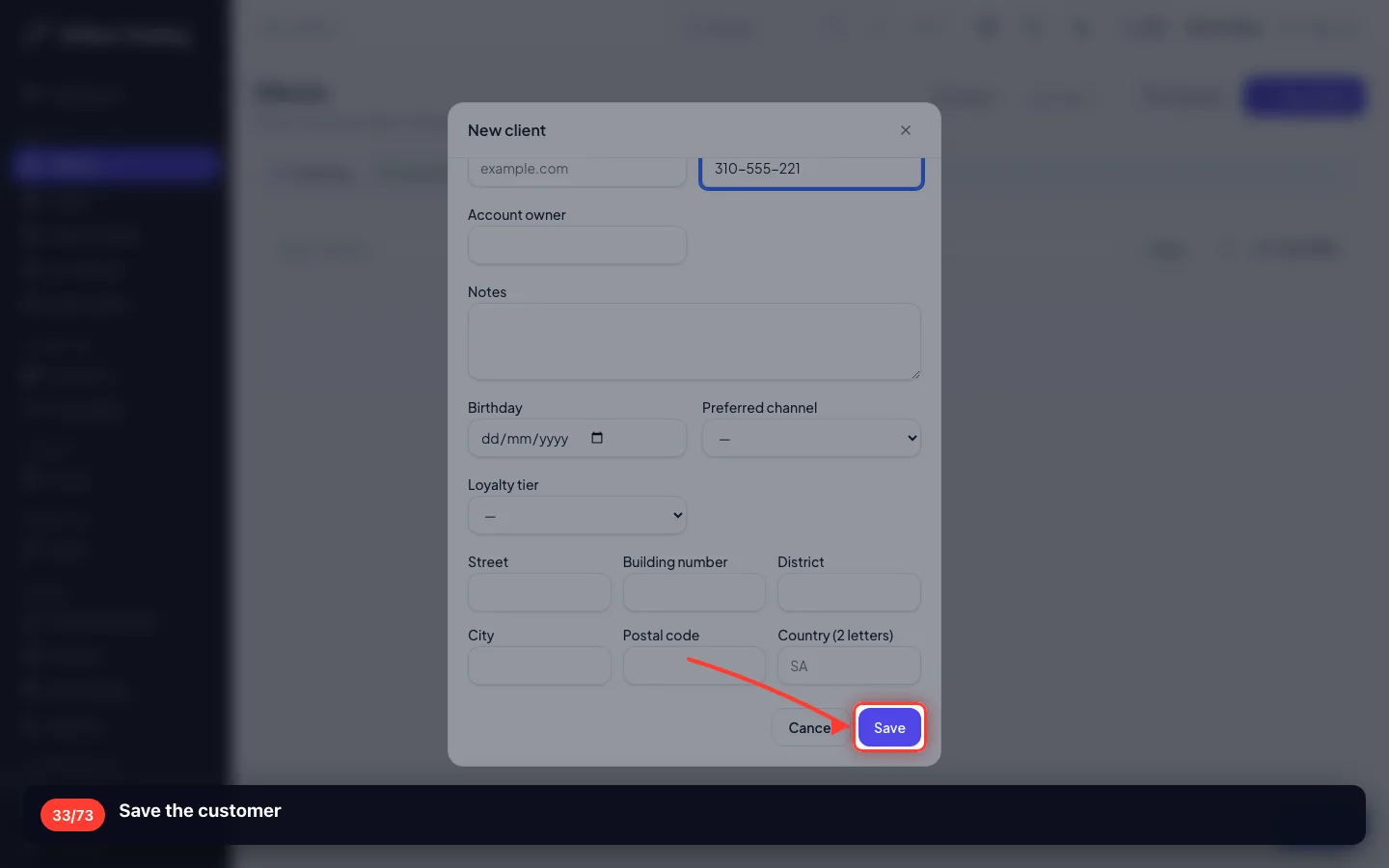Screen dimensions: 1389x868
Task: Open the Birthday calendar picker icon
Action: (597, 438)
